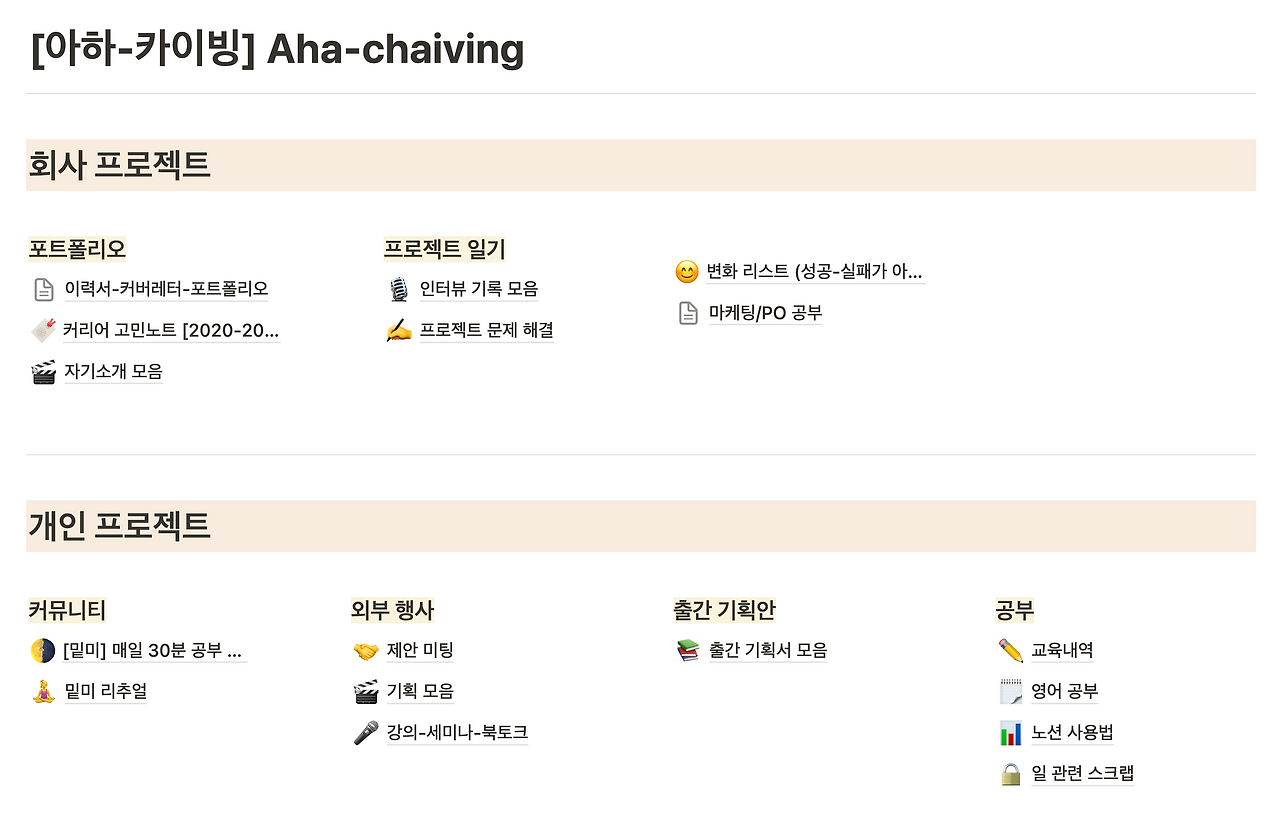The height and width of the screenshot is (813, 1280).
Task: Click the clapperboard icon beside 자기소개 모음
Action: tap(43, 373)
